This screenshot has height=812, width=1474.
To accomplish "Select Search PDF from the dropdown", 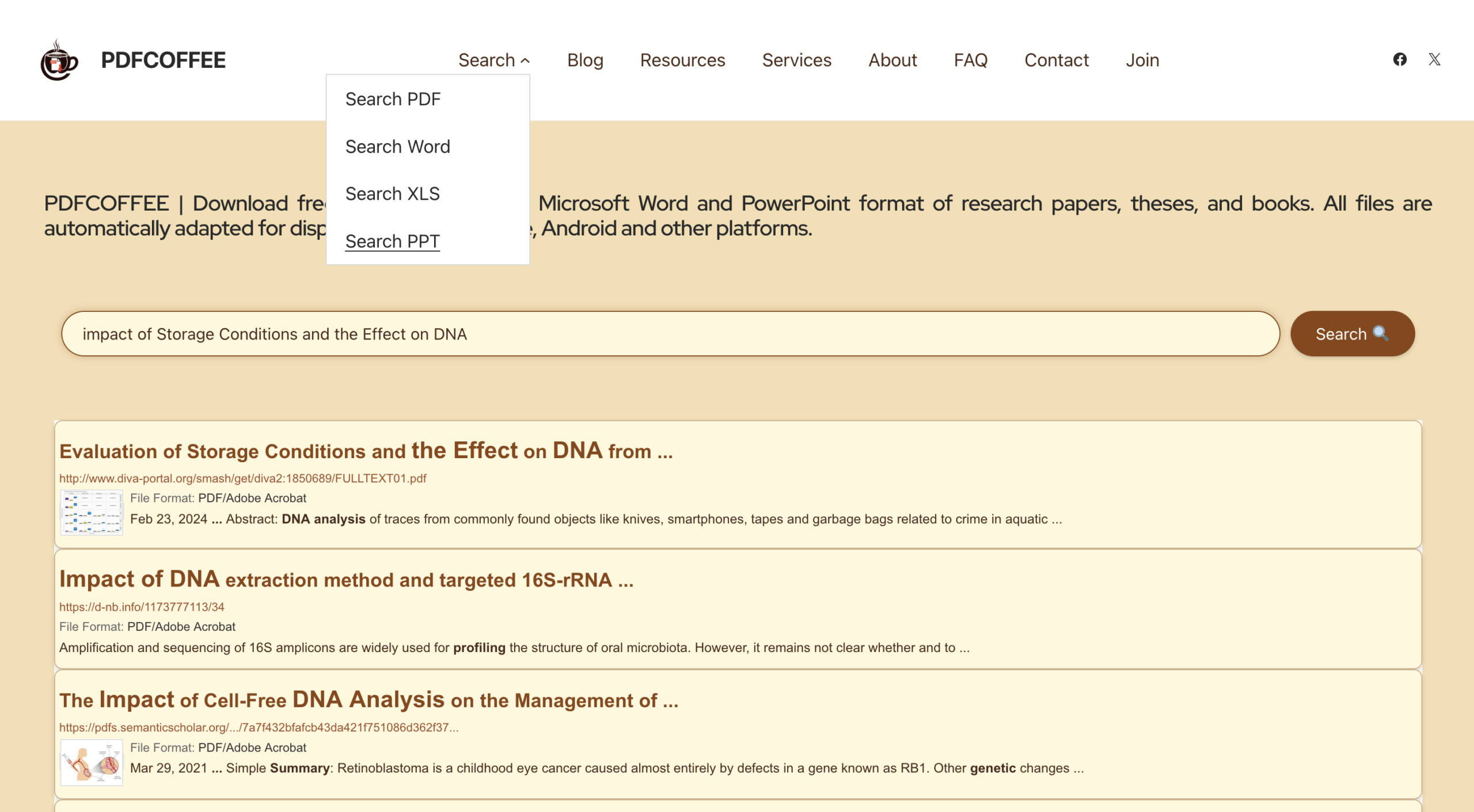I will (x=393, y=98).
